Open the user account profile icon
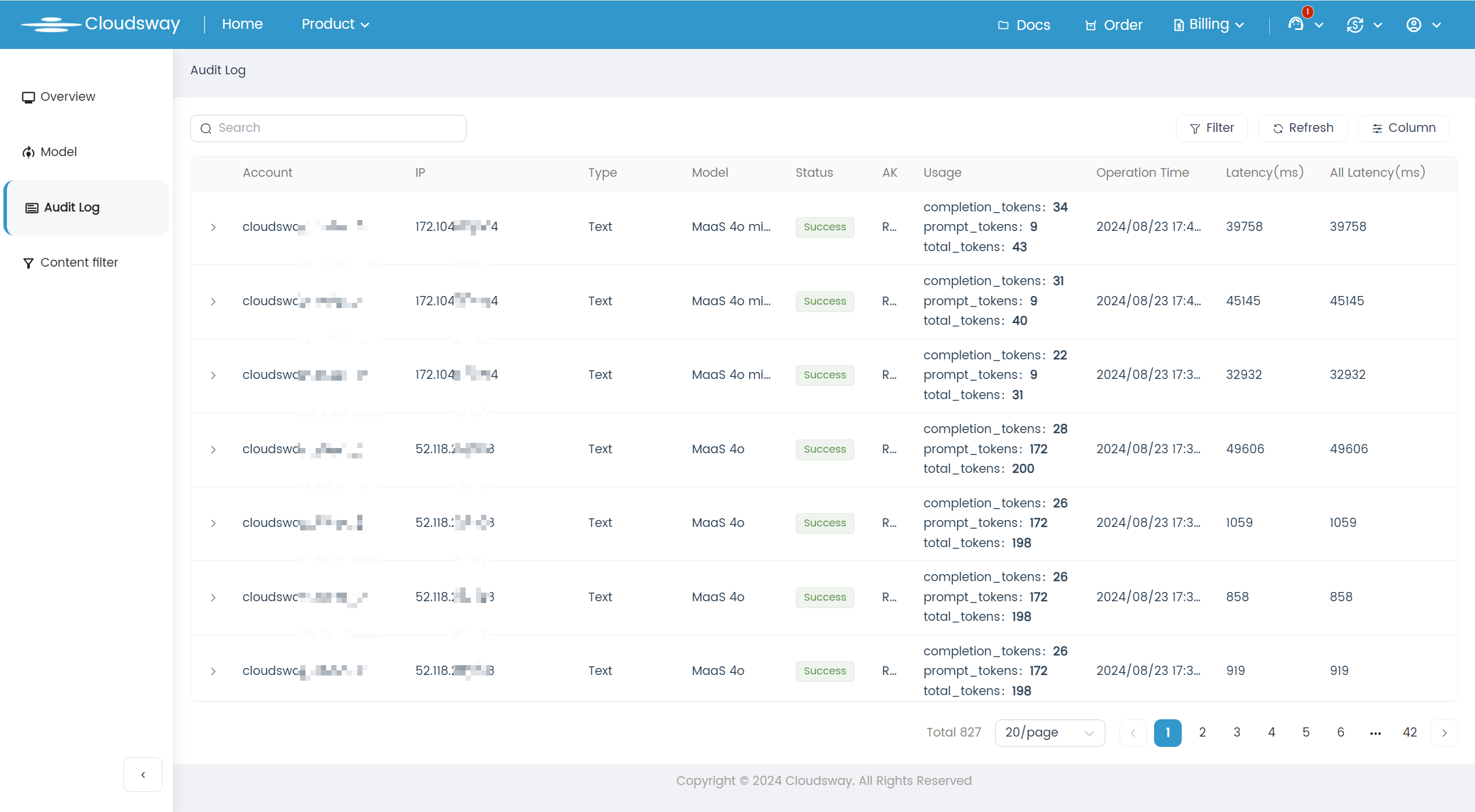Viewport: 1475px width, 812px height. [x=1413, y=25]
